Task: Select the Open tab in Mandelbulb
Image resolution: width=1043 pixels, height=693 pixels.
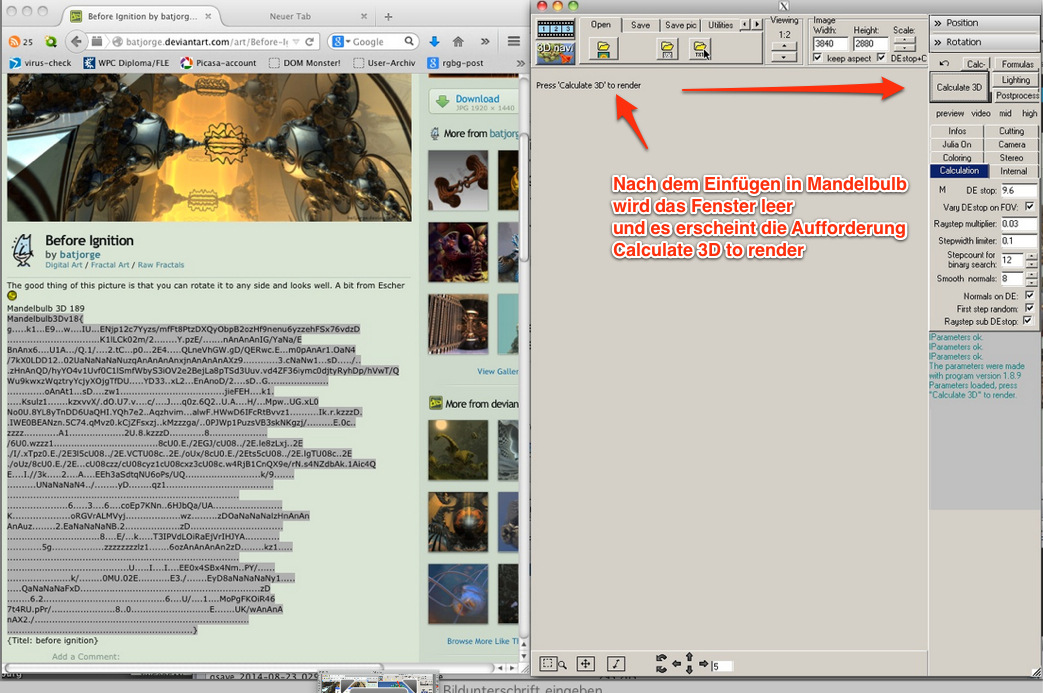Action: click(601, 25)
